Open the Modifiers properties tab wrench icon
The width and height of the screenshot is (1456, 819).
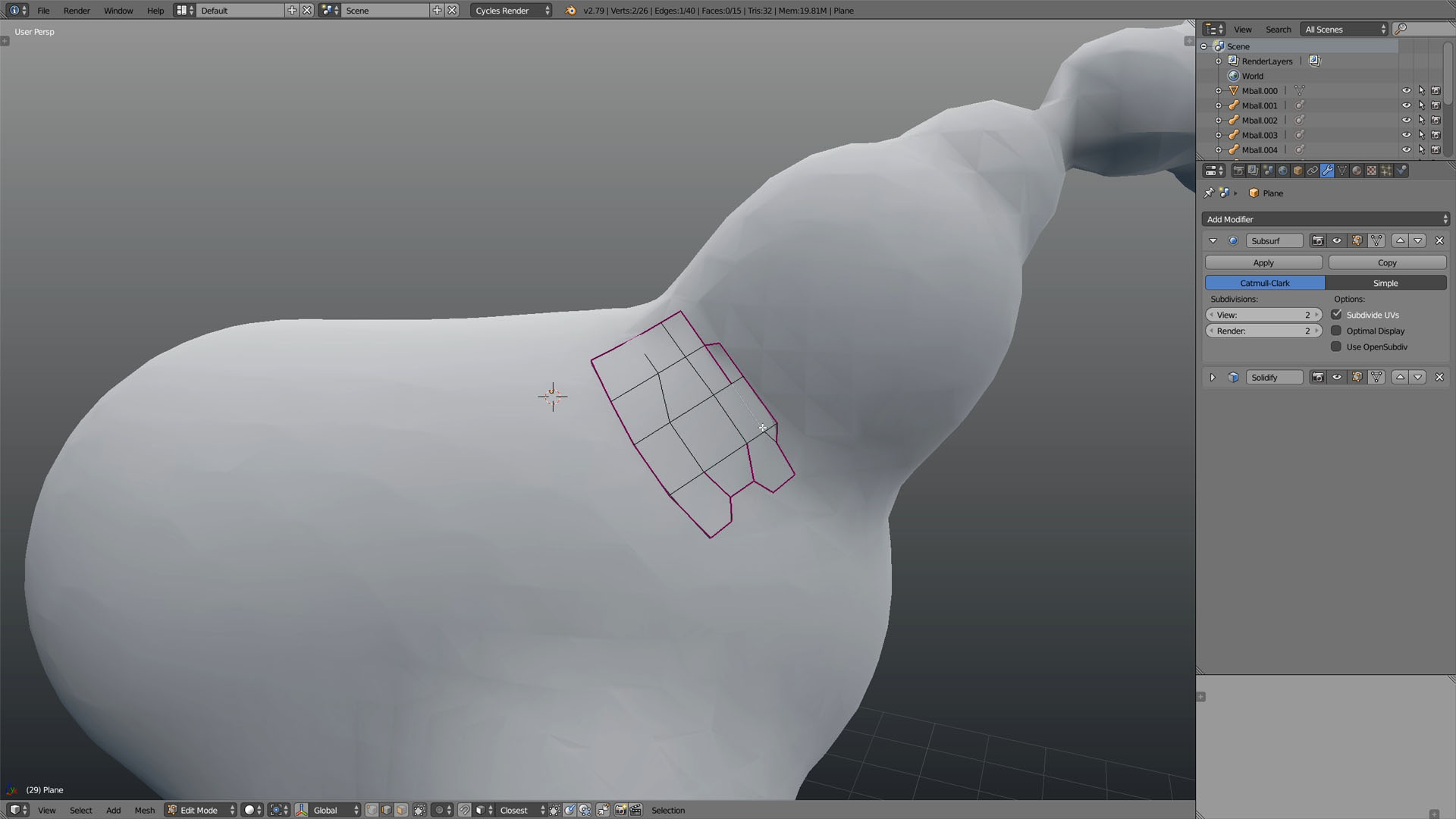pyautogui.click(x=1327, y=171)
